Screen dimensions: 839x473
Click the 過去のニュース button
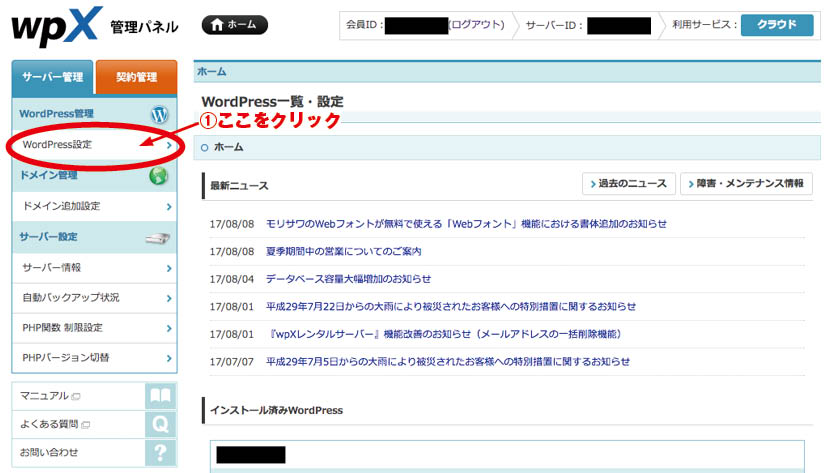point(626,184)
